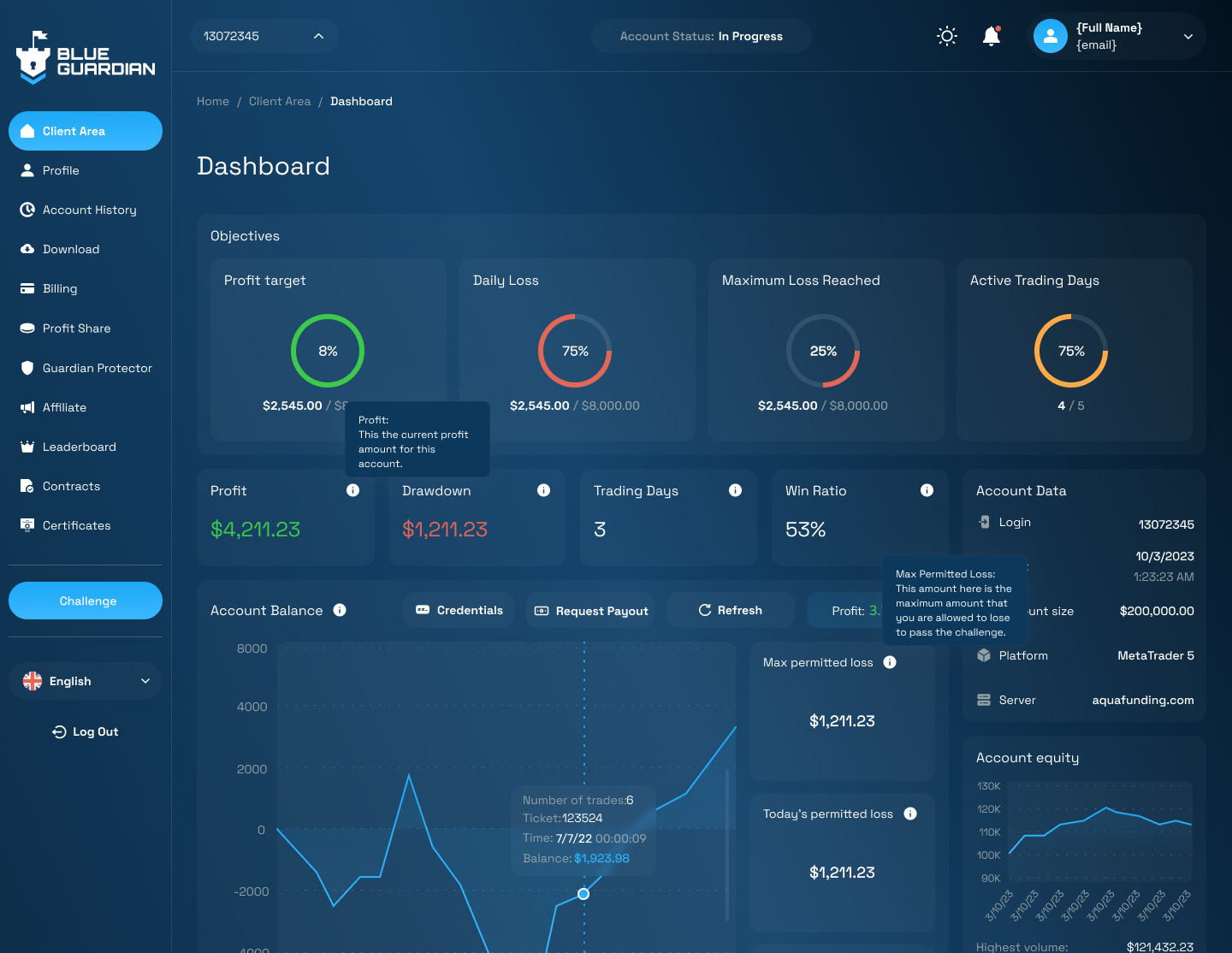The image size is (1232, 953).
Task: Click the Request Payout button
Action: [x=590, y=611]
